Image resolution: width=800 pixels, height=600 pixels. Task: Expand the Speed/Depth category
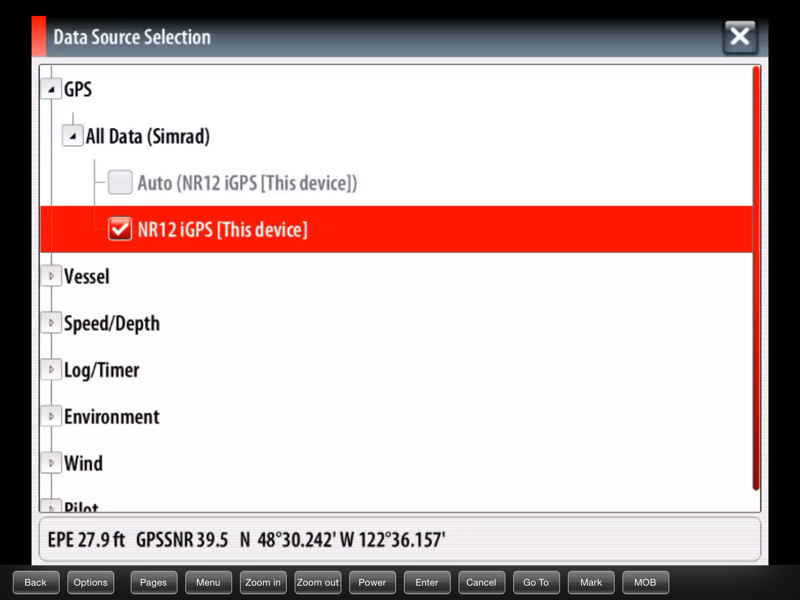(51, 323)
